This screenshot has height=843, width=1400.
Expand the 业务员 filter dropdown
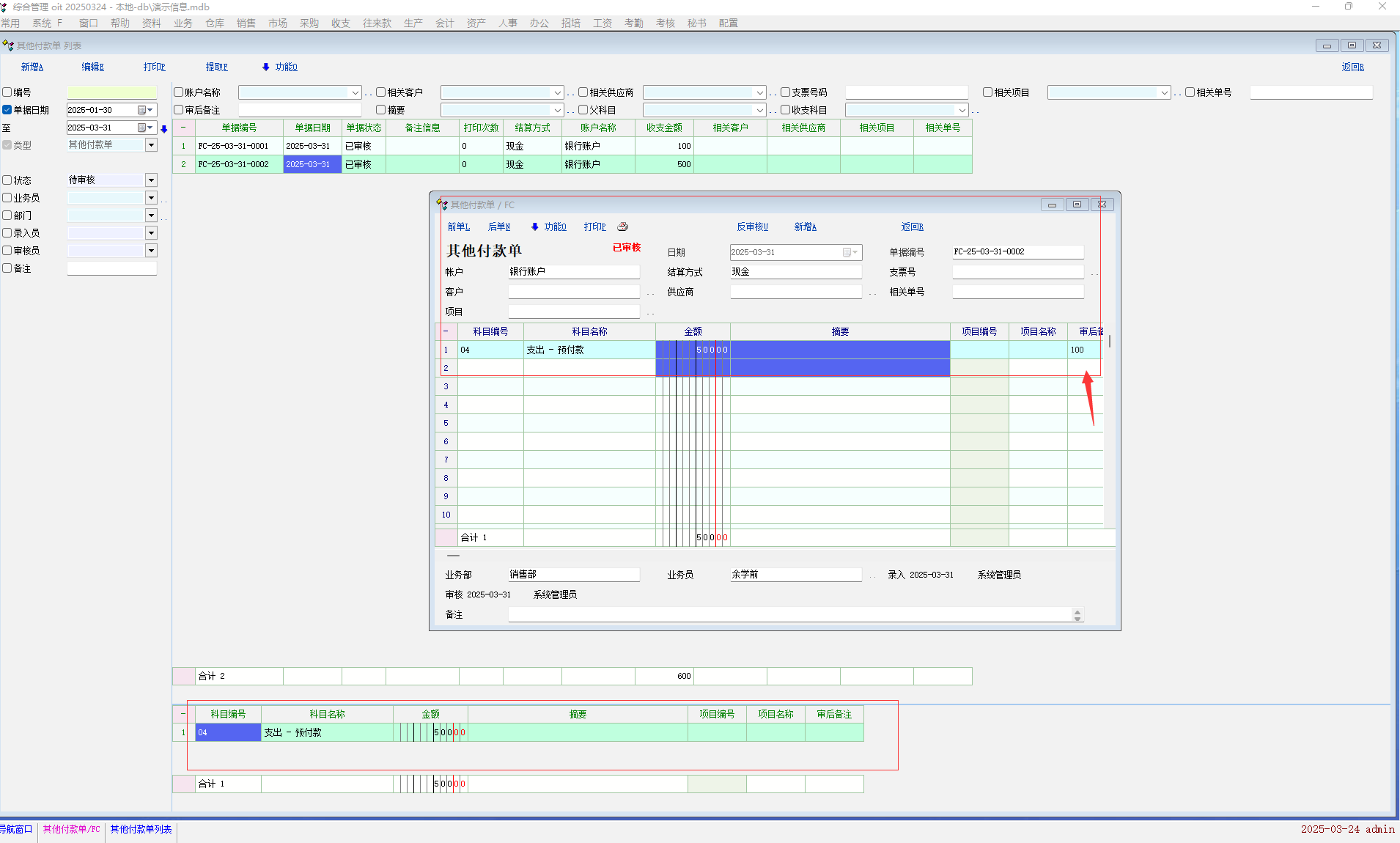point(151,198)
